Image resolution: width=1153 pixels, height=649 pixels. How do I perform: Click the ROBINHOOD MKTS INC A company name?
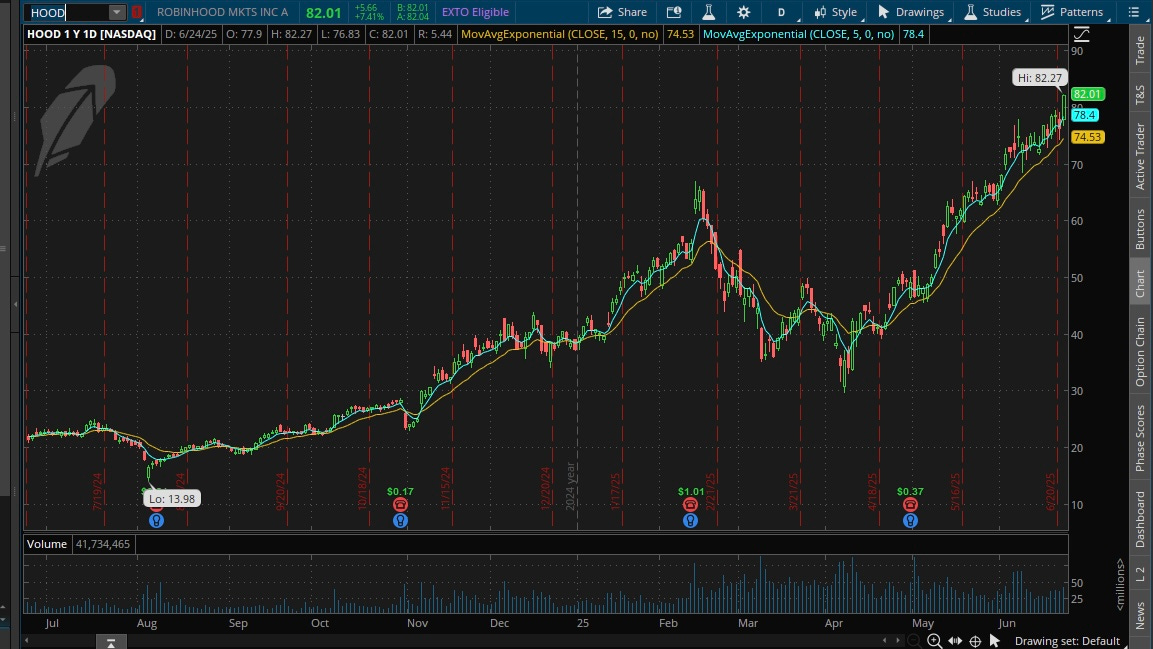[x=222, y=12]
